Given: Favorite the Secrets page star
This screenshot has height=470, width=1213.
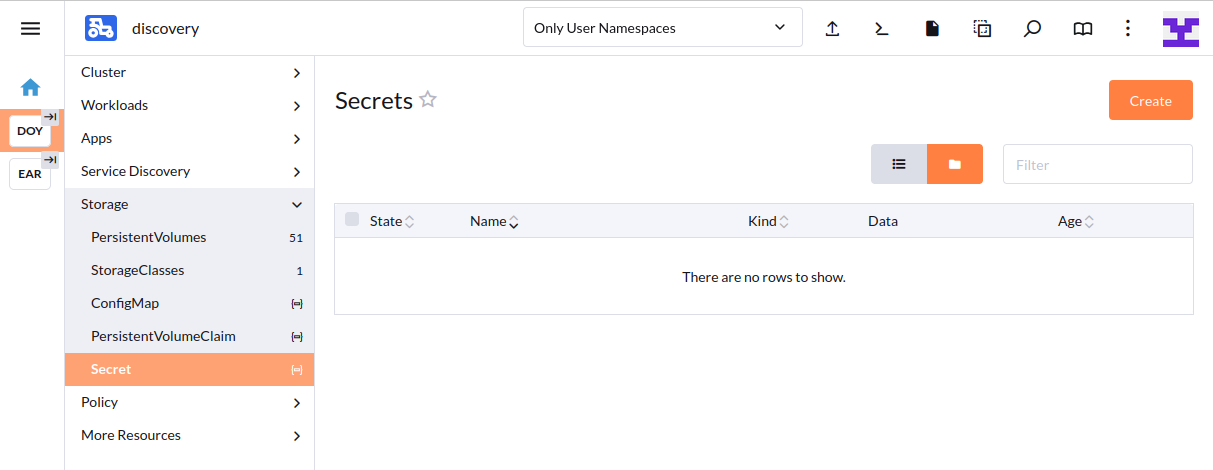Looking at the screenshot, I should [428, 100].
